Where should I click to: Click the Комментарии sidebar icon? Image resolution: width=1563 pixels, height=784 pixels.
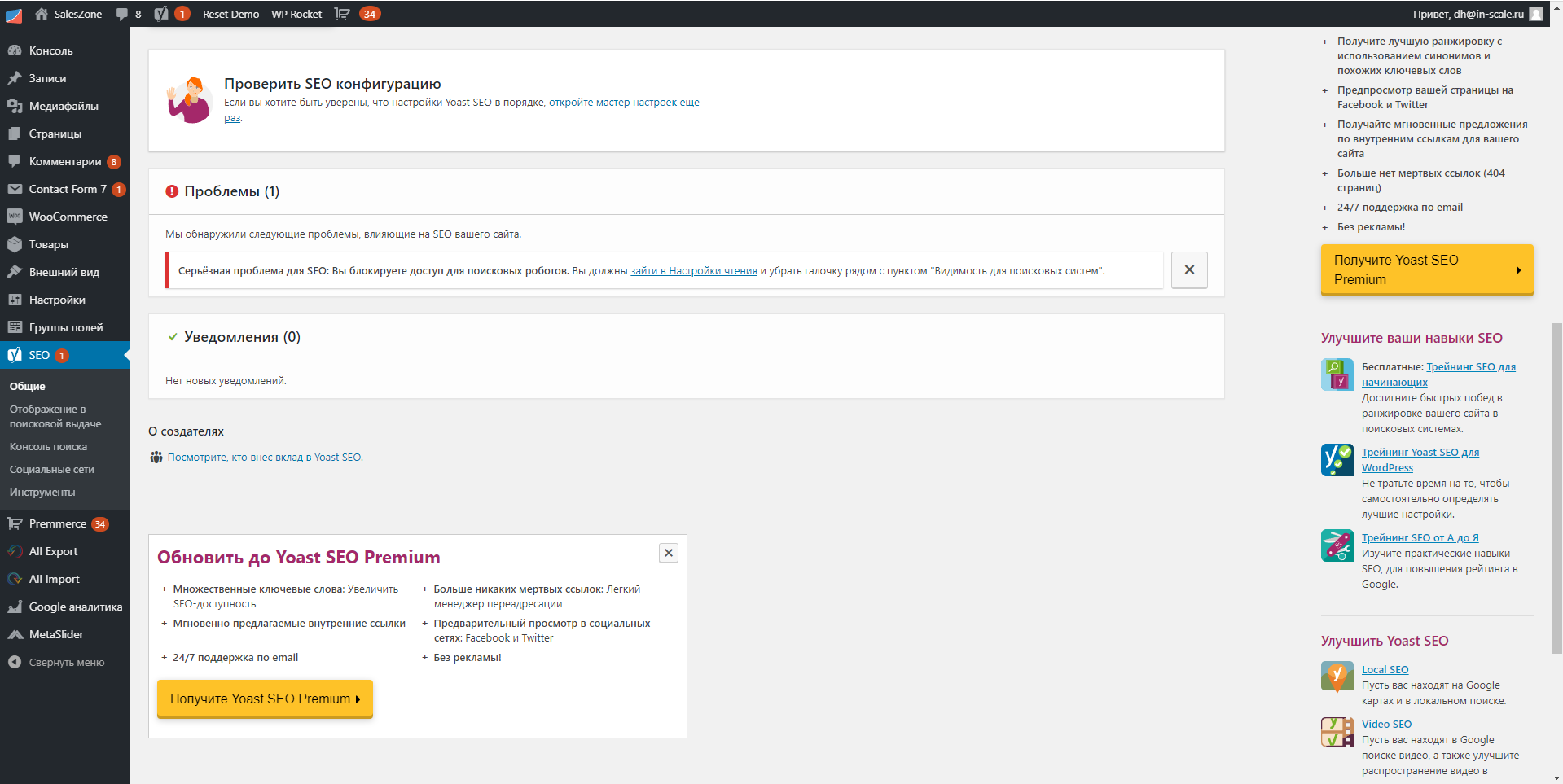(15, 161)
